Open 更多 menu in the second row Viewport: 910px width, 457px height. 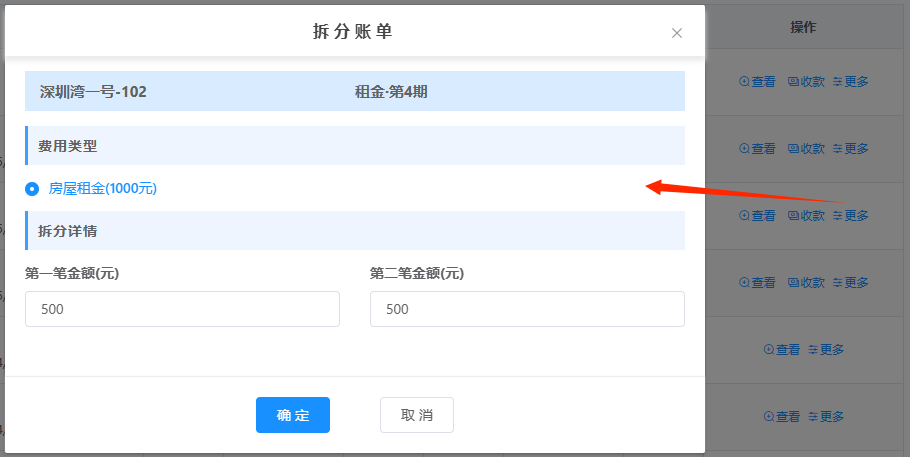(x=850, y=149)
